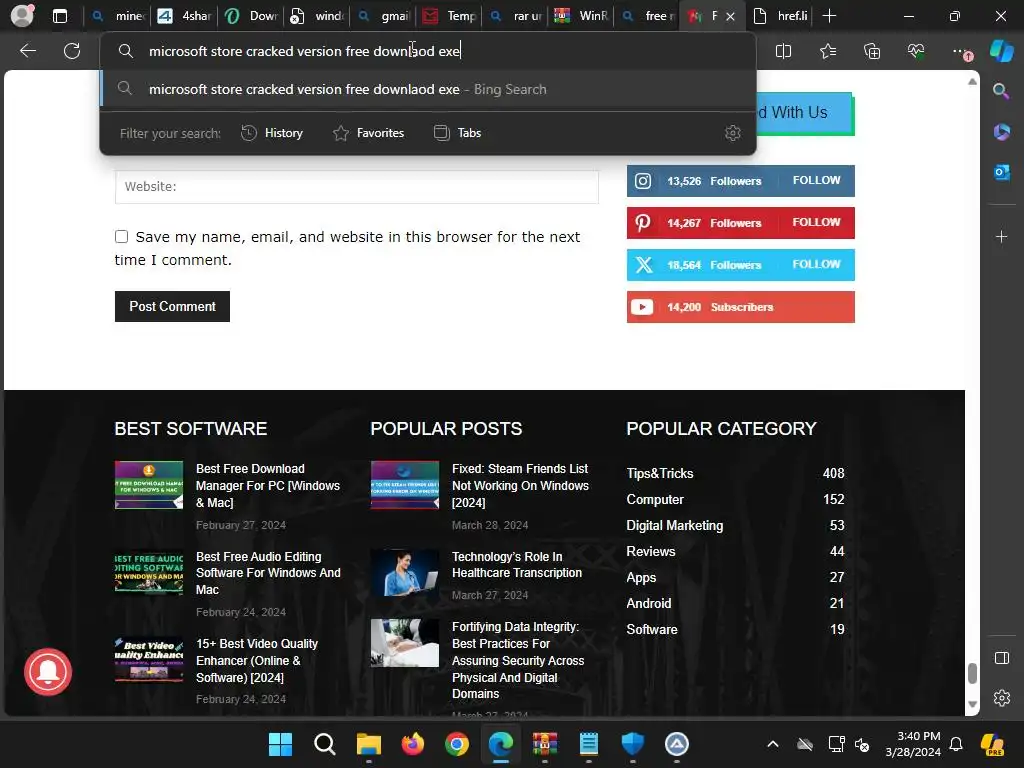Open Outlook icon in the sidebar
Screen dimensions: 1024x768
1001,172
